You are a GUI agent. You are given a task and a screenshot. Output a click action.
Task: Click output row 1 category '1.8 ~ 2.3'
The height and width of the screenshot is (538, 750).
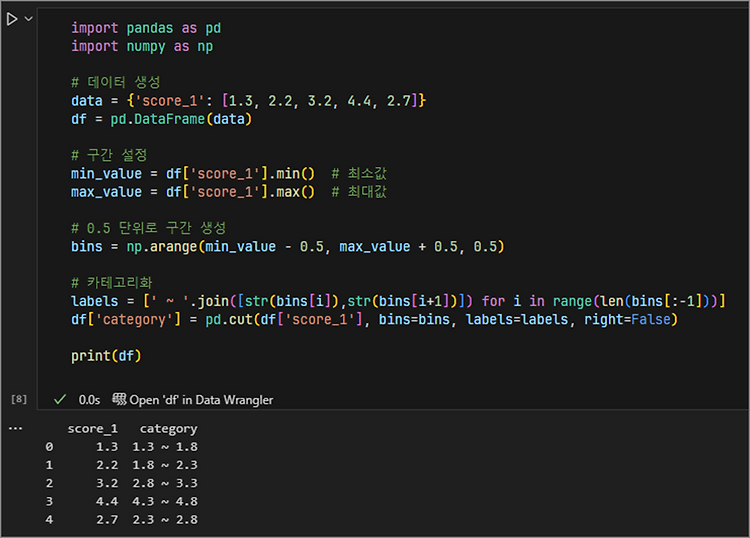click(x=165, y=465)
